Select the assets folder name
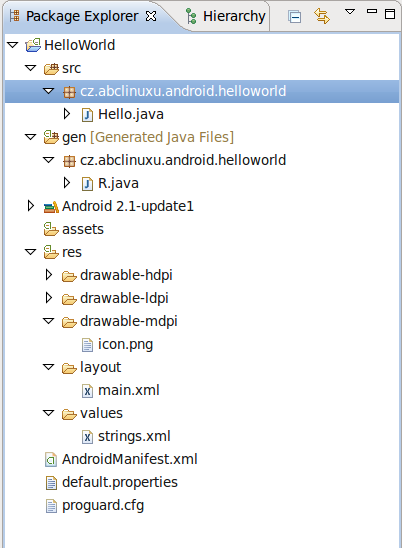The width and height of the screenshot is (402, 548). [83, 229]
